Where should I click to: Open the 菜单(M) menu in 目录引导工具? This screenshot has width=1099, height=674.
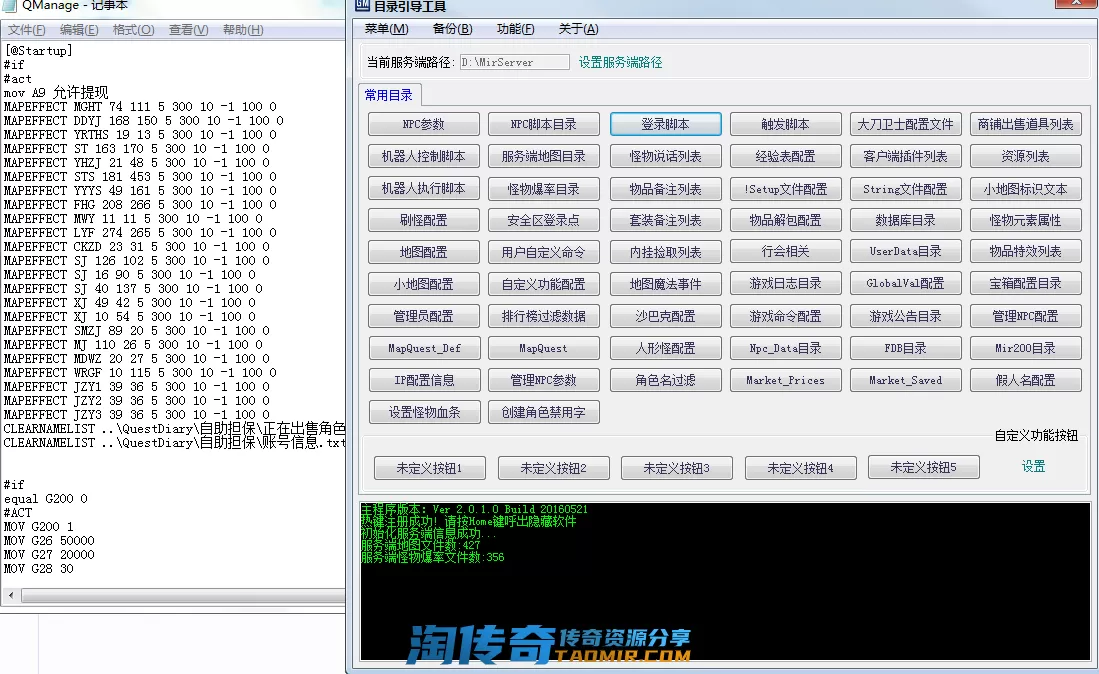(386, 29)
